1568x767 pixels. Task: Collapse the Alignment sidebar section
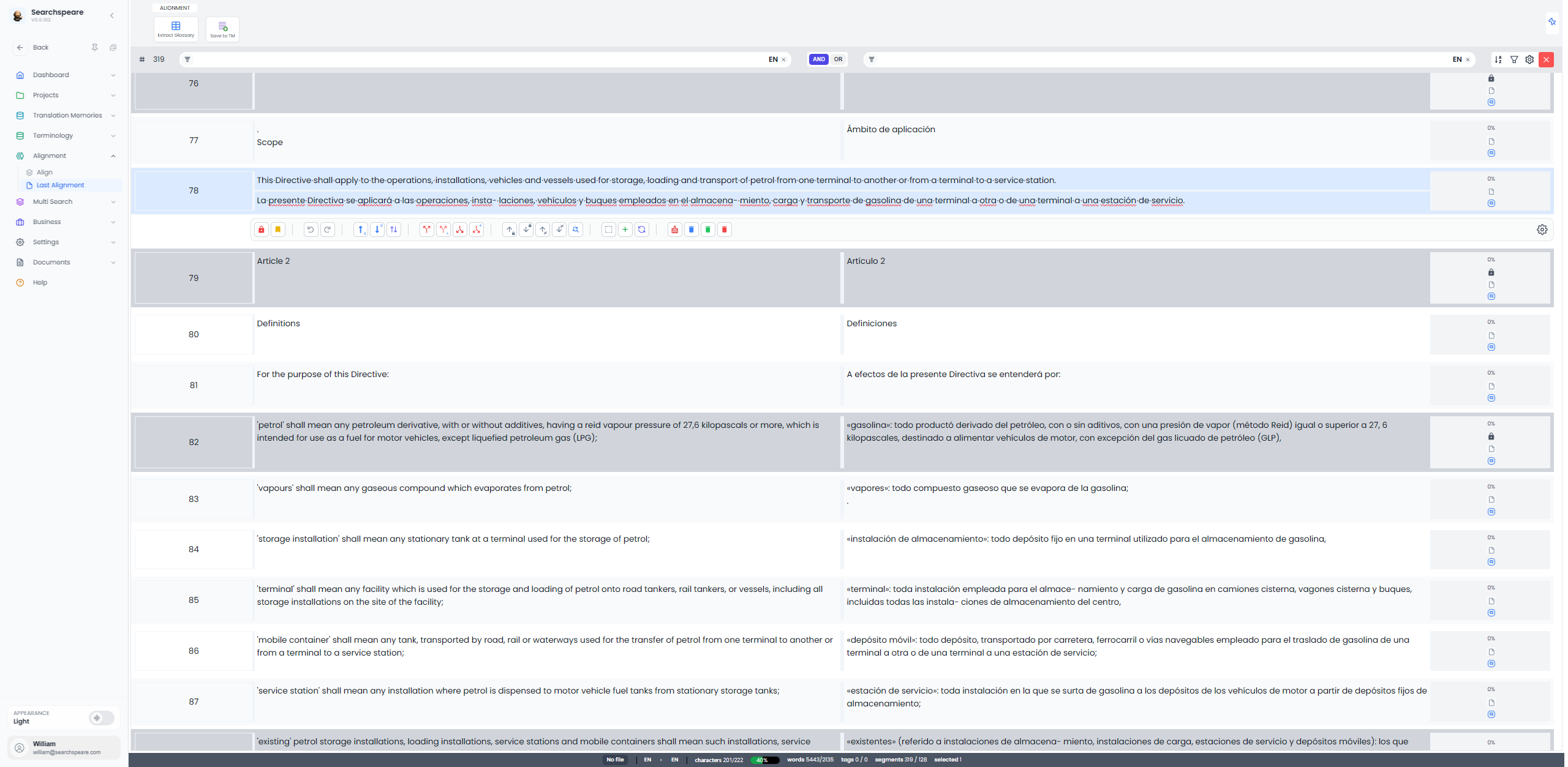point(113,155)
